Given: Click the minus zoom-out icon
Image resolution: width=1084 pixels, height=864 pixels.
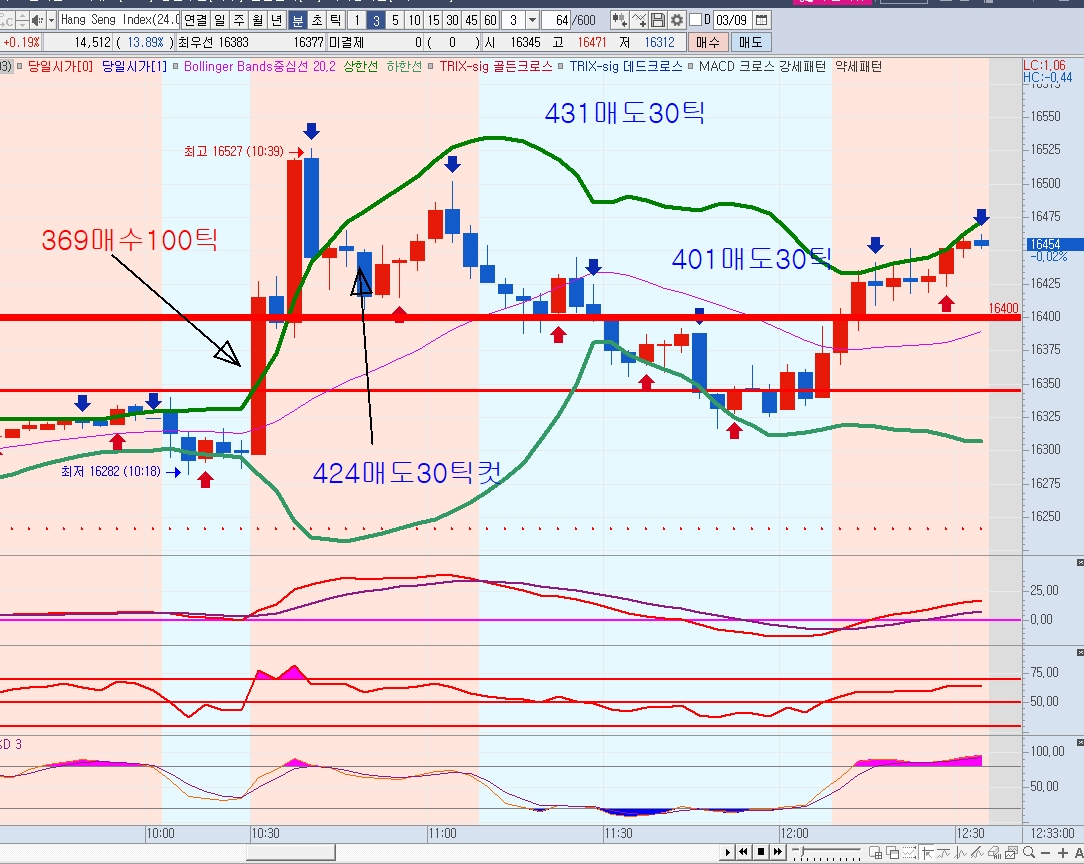Looking at the screenshot, I should [1043, 852].
